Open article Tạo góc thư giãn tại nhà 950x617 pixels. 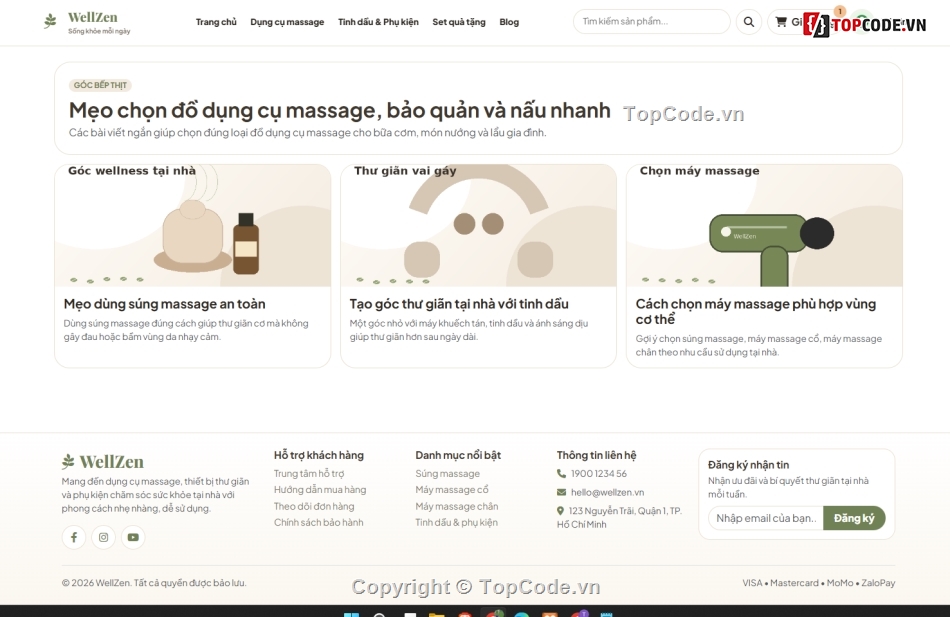pos(459,304)
